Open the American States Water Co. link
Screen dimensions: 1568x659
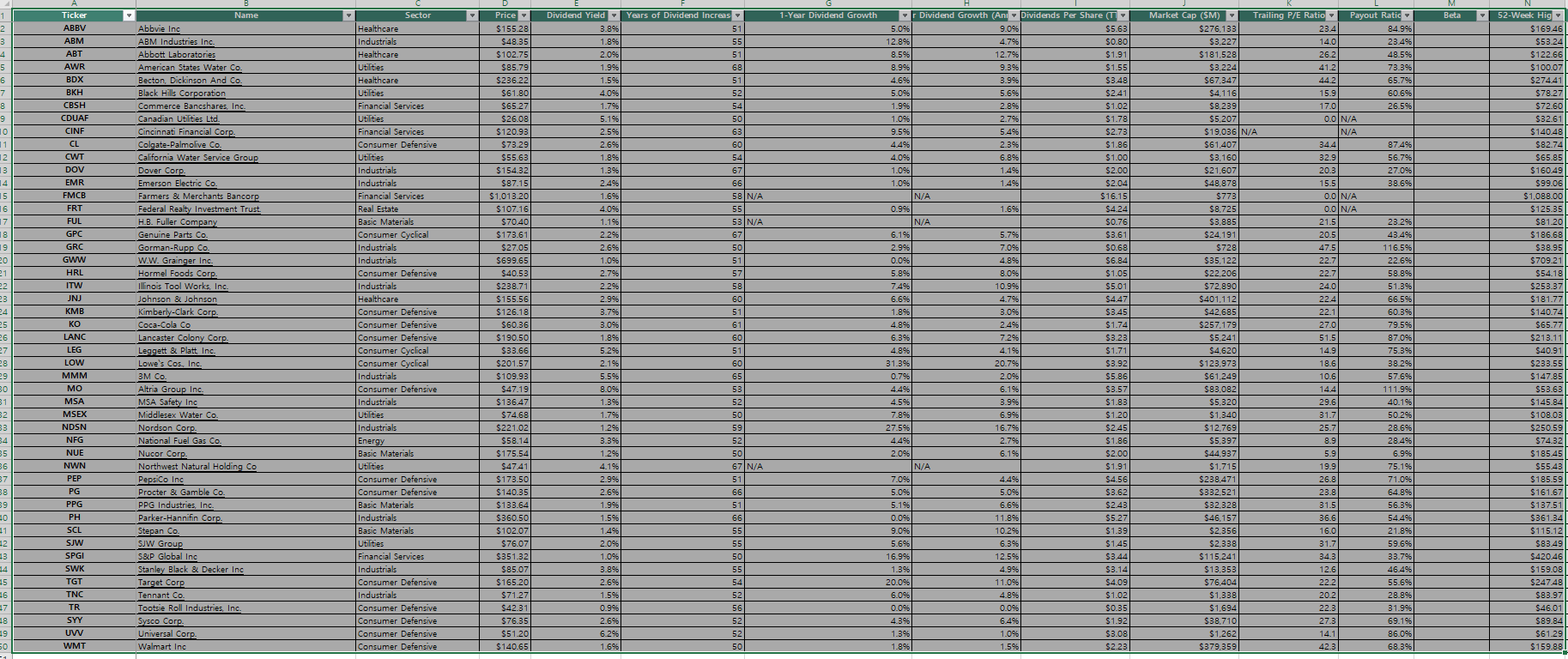[x=191, y=67]
